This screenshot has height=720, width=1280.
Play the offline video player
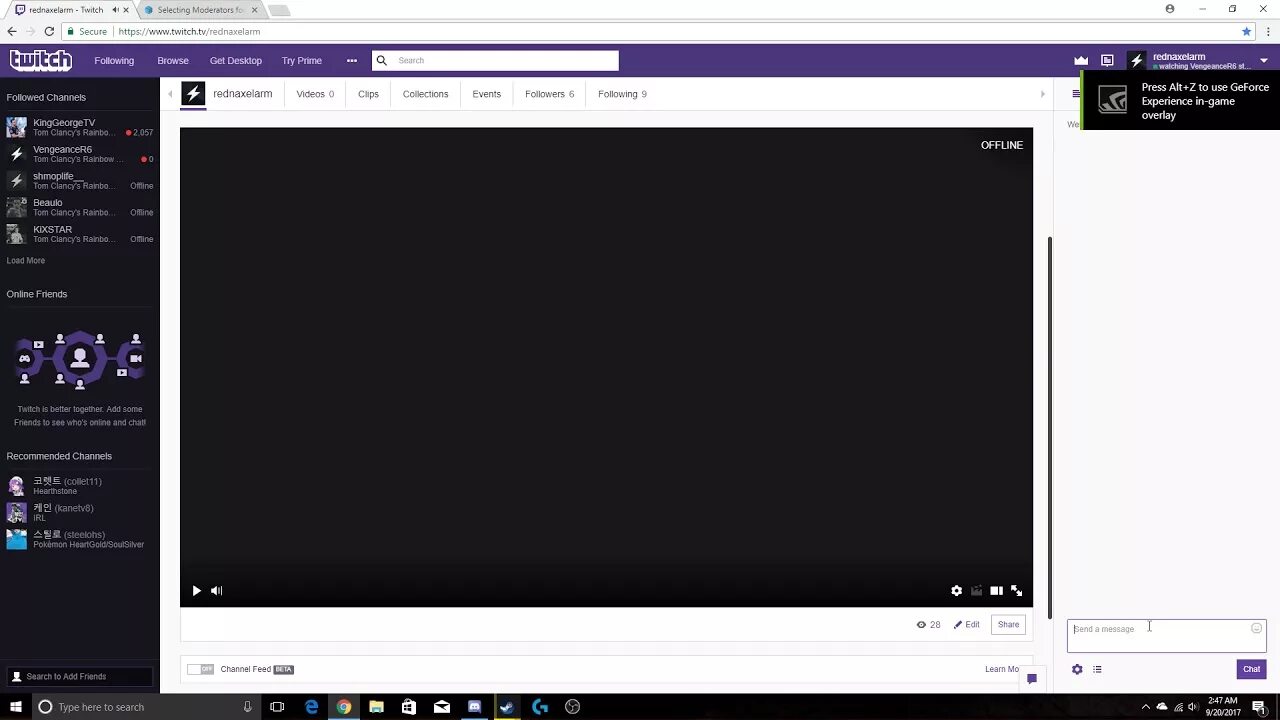click(196, 591)
